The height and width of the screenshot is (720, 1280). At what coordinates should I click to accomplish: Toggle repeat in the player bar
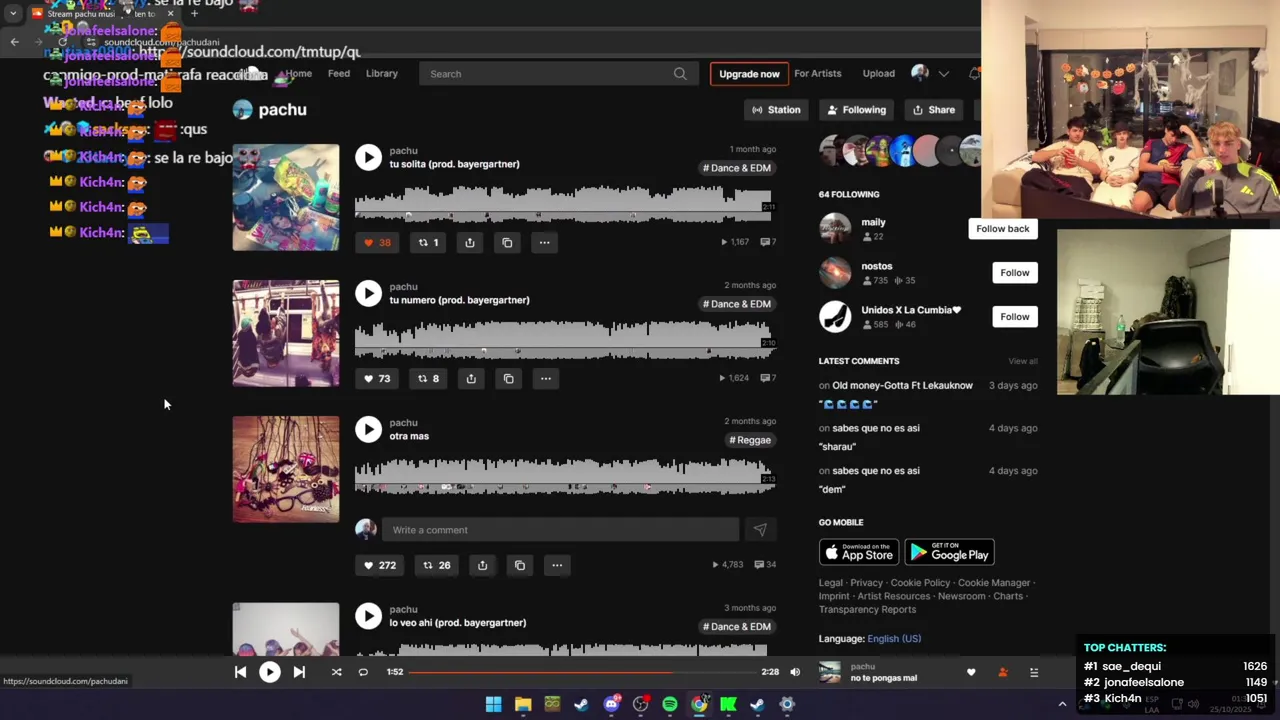363,672
